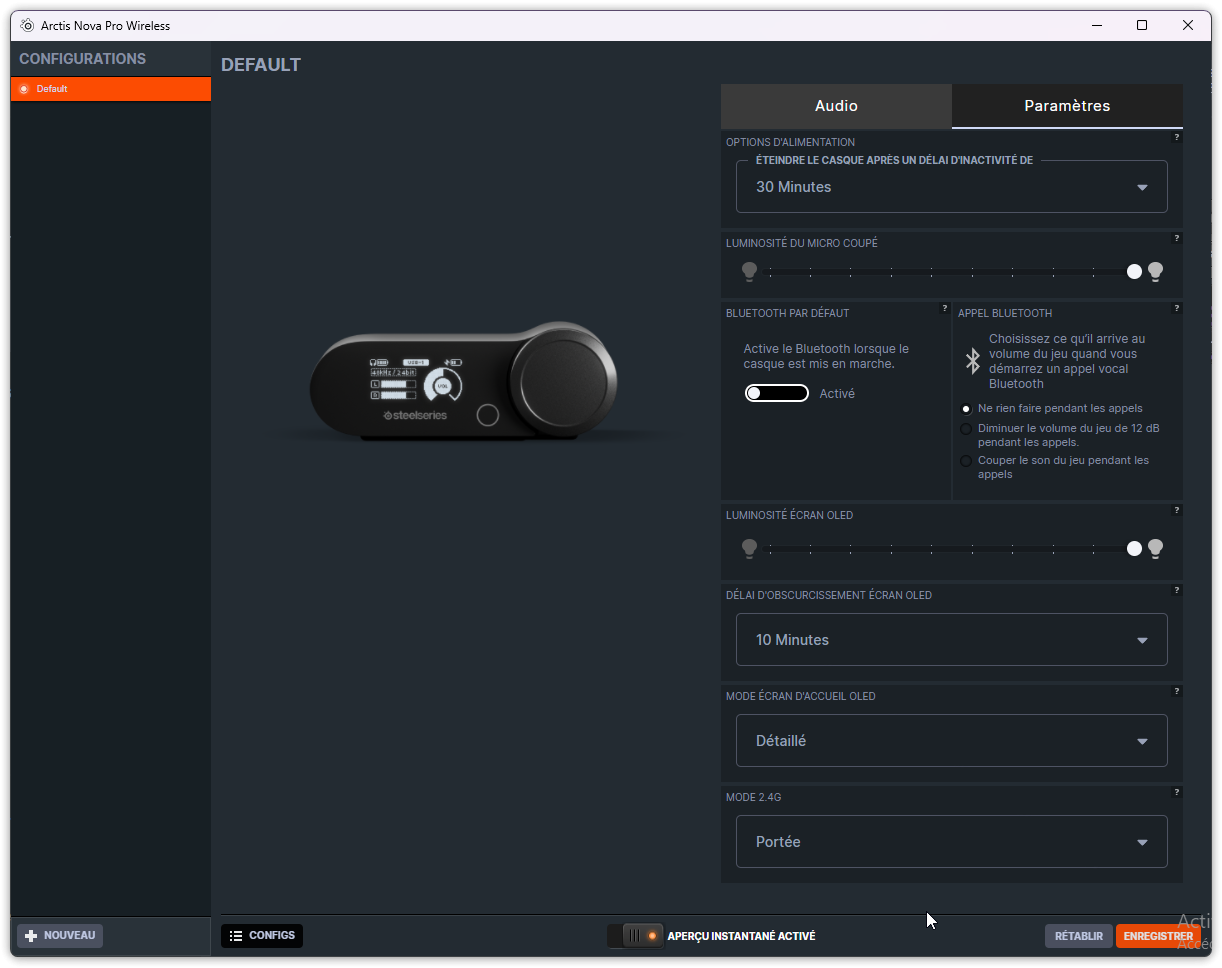Click the Enregistrer button
Viewport: 1222px width, 968px height.
pyautogui.click(x=1158, y=936)
